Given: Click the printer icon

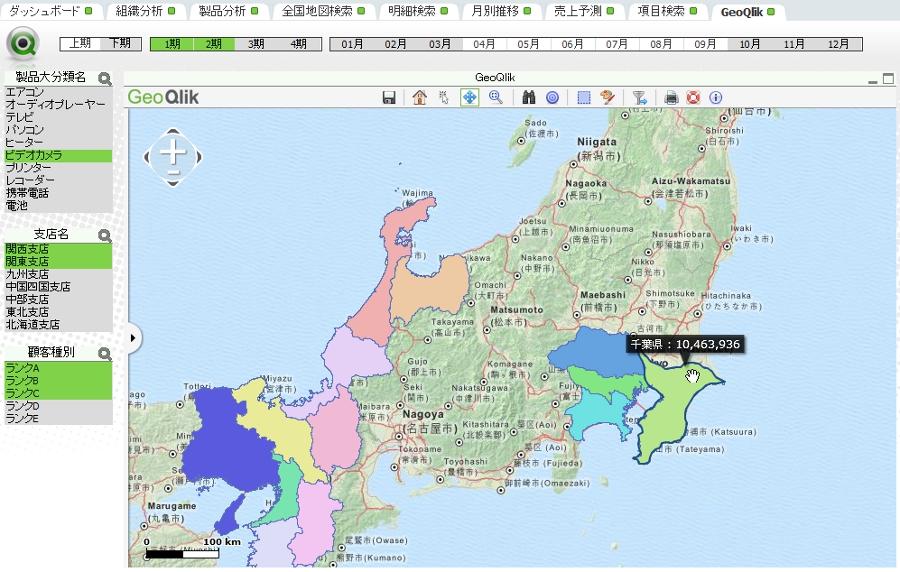Looking at the screenshot, I should (672, 97).
